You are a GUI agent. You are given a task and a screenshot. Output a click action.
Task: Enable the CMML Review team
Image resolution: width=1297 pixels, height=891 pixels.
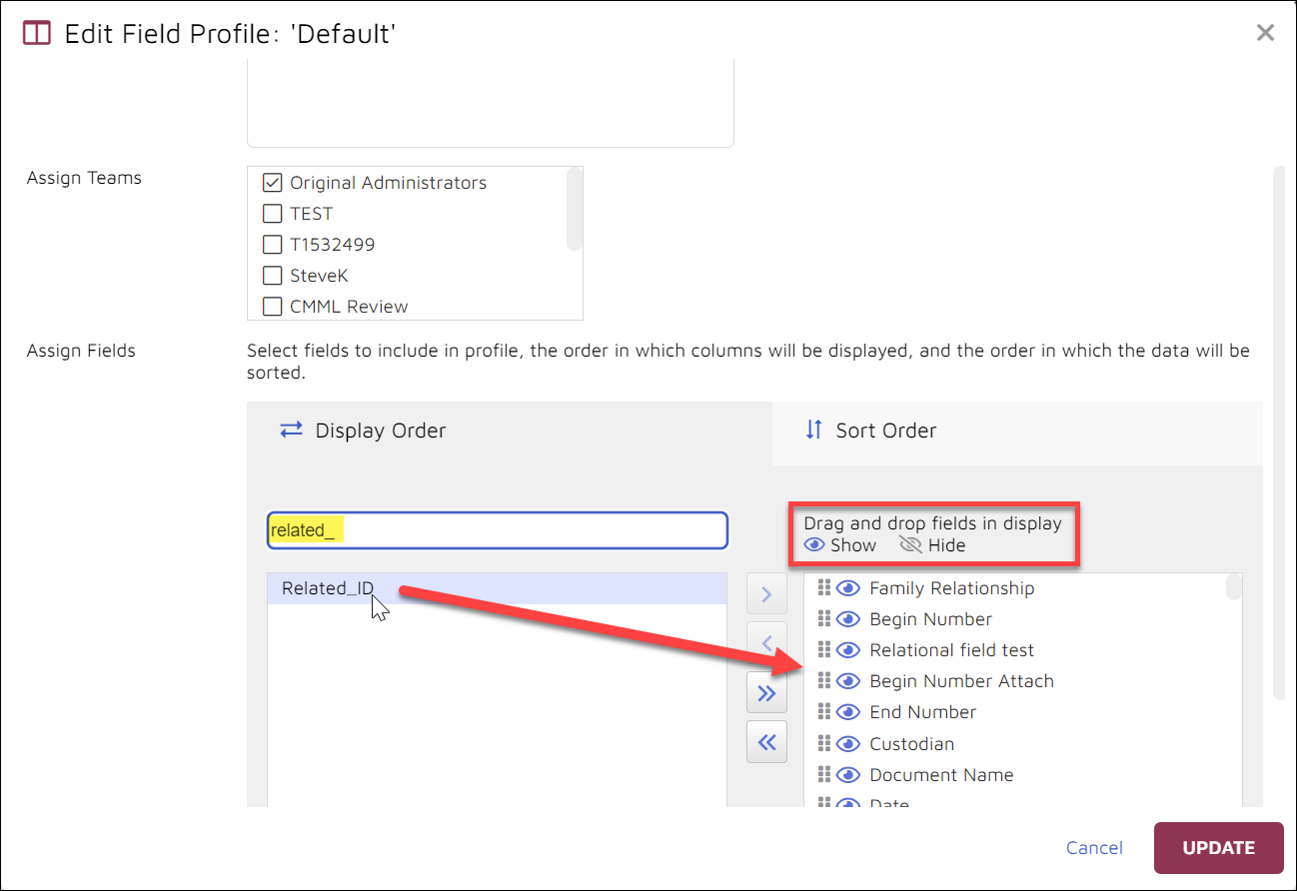point(272,306)
